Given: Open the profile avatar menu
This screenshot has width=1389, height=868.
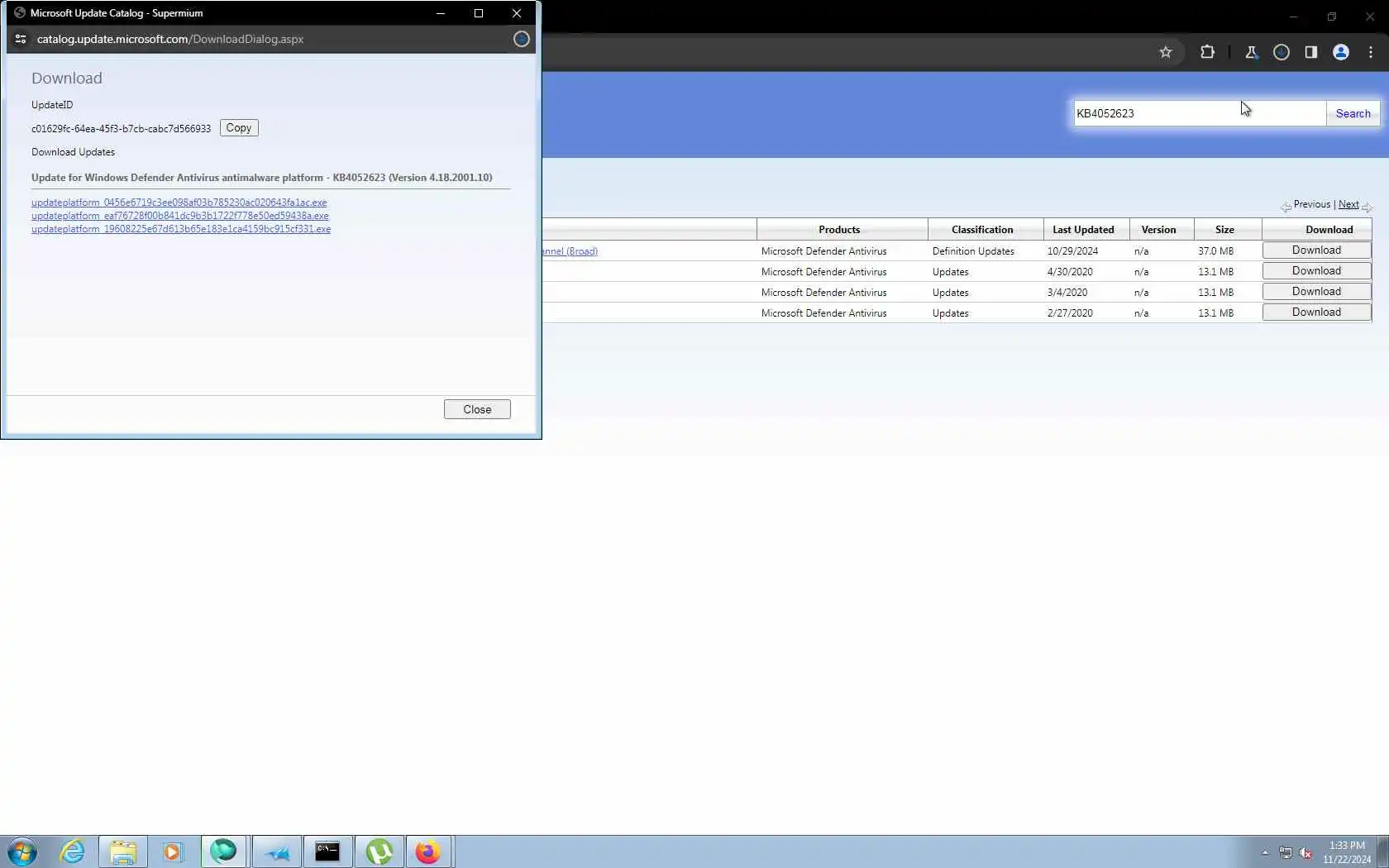Looking at the screenshot, I should [1341, 52].
